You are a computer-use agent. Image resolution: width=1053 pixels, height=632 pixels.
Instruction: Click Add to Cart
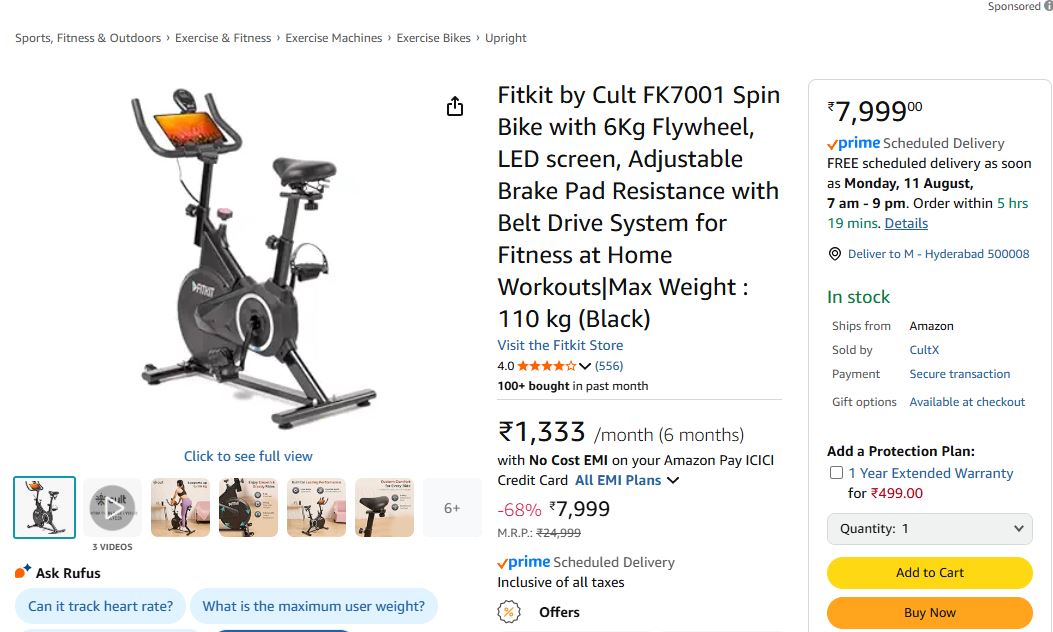[x=929, y=572]
